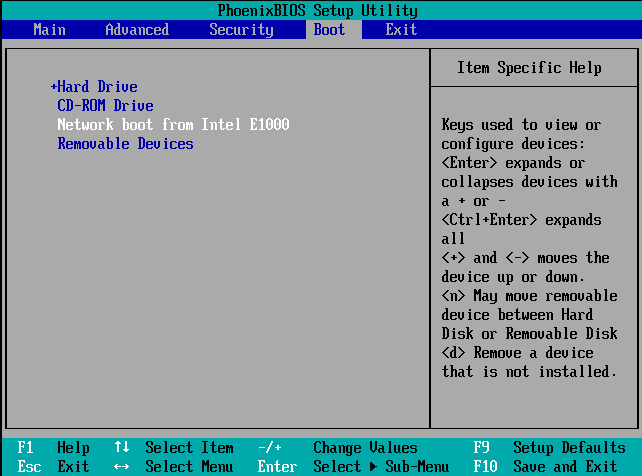Select Network boot from Intel E1000
Image resolution: width=642 pixels, height=476 pixels.
point(173,124)
